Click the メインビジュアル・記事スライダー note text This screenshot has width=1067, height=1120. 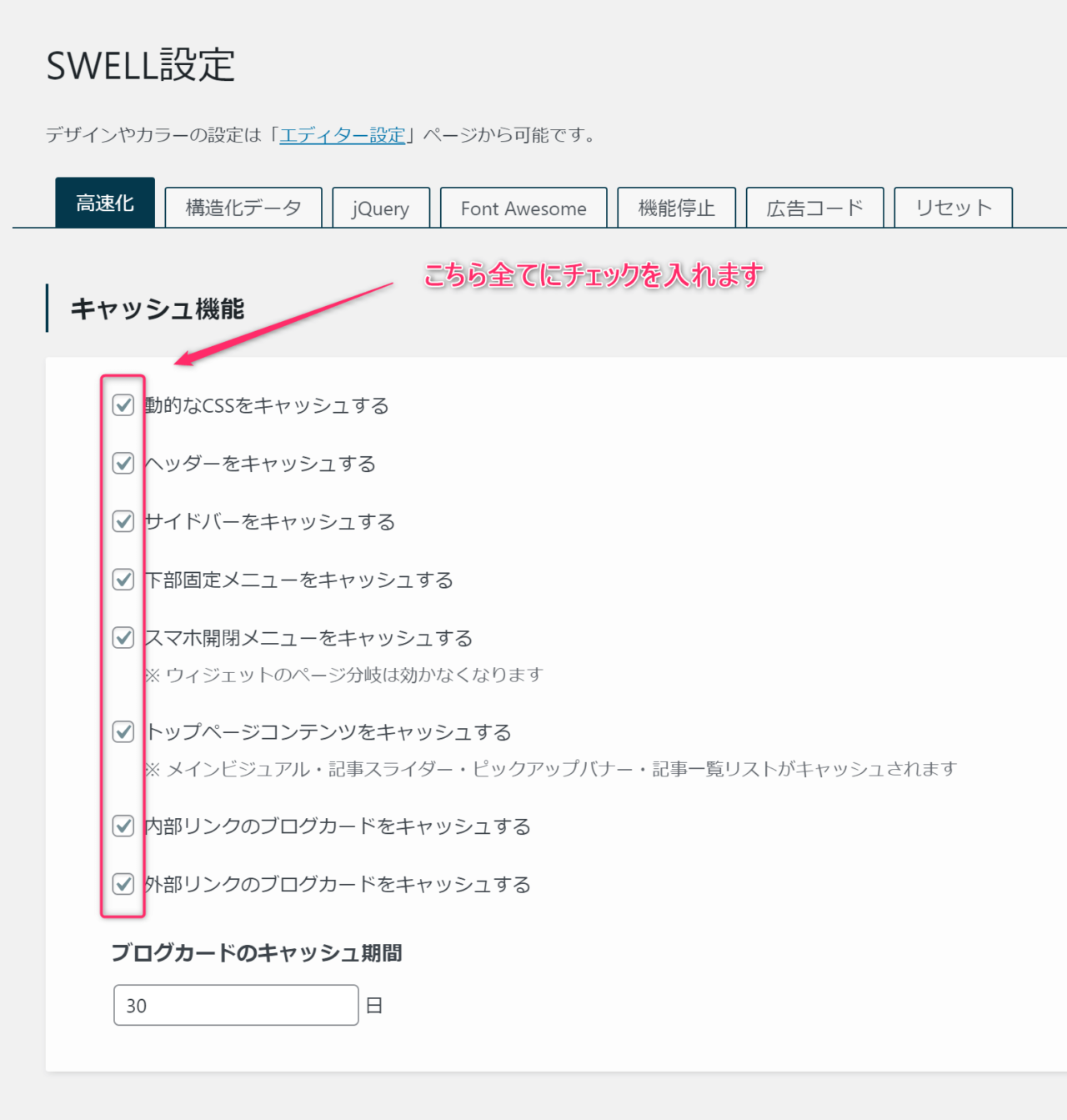551,769
